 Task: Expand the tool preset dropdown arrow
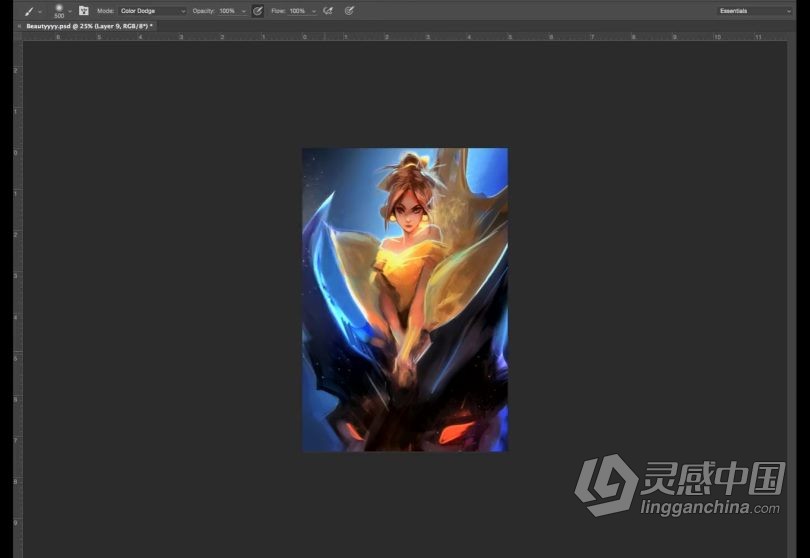(x=40, y=11)
